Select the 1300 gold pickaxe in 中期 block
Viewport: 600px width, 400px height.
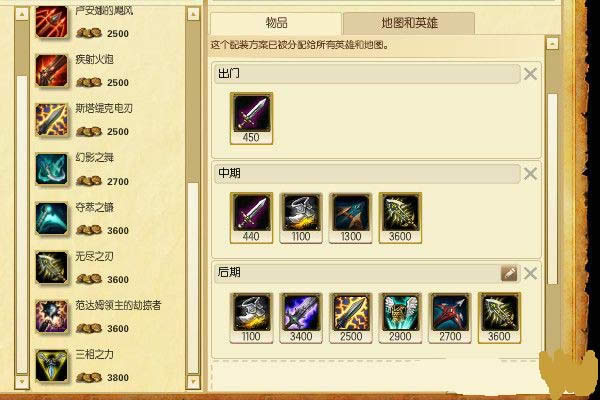pyautogui.click(x=351, y=218)
